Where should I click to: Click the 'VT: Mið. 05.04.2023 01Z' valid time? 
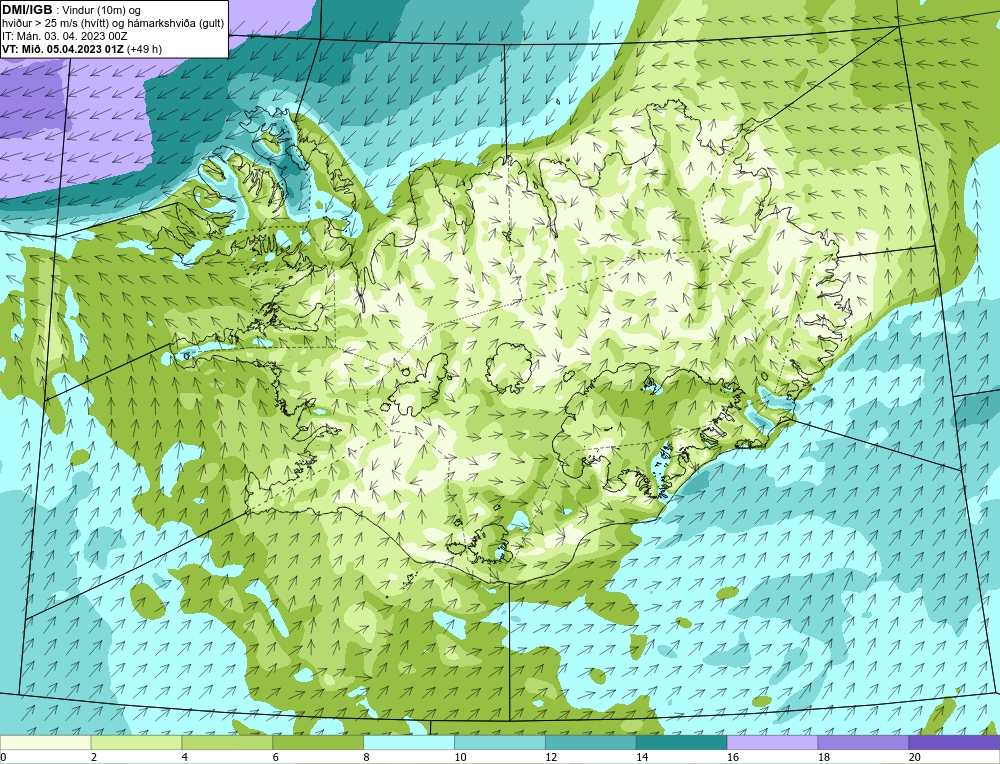(x=63, y=49)
